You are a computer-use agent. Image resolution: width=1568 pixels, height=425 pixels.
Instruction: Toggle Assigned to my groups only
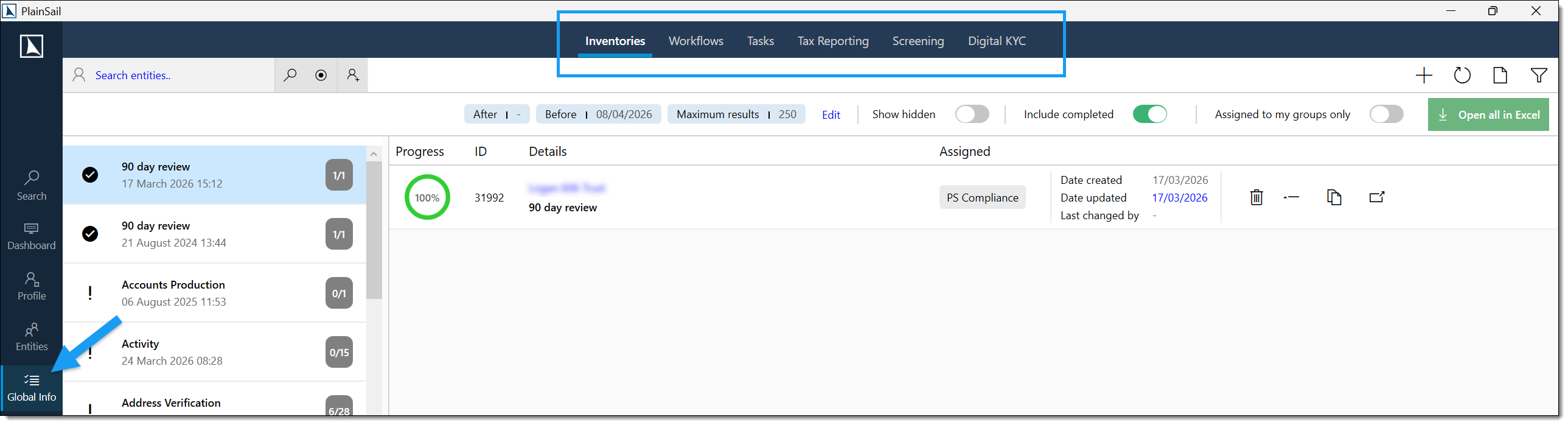coord(1386,114)
